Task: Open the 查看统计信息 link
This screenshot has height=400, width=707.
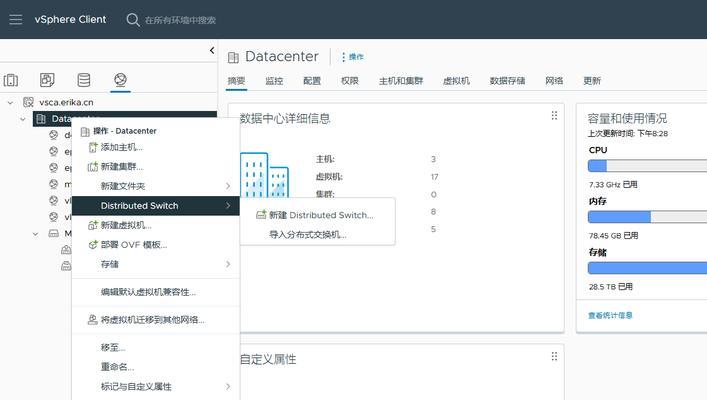Action: [610, 315]
